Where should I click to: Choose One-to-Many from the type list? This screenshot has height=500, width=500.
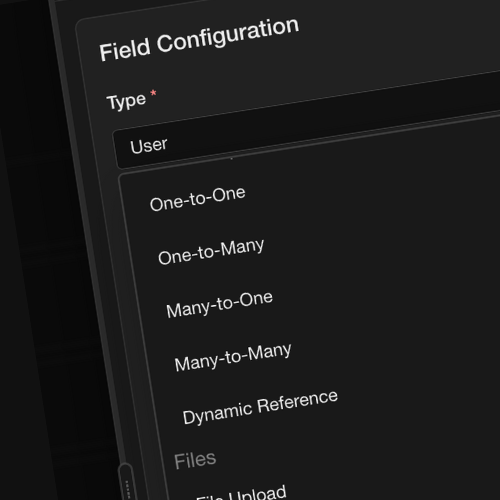tap(211, 252)
